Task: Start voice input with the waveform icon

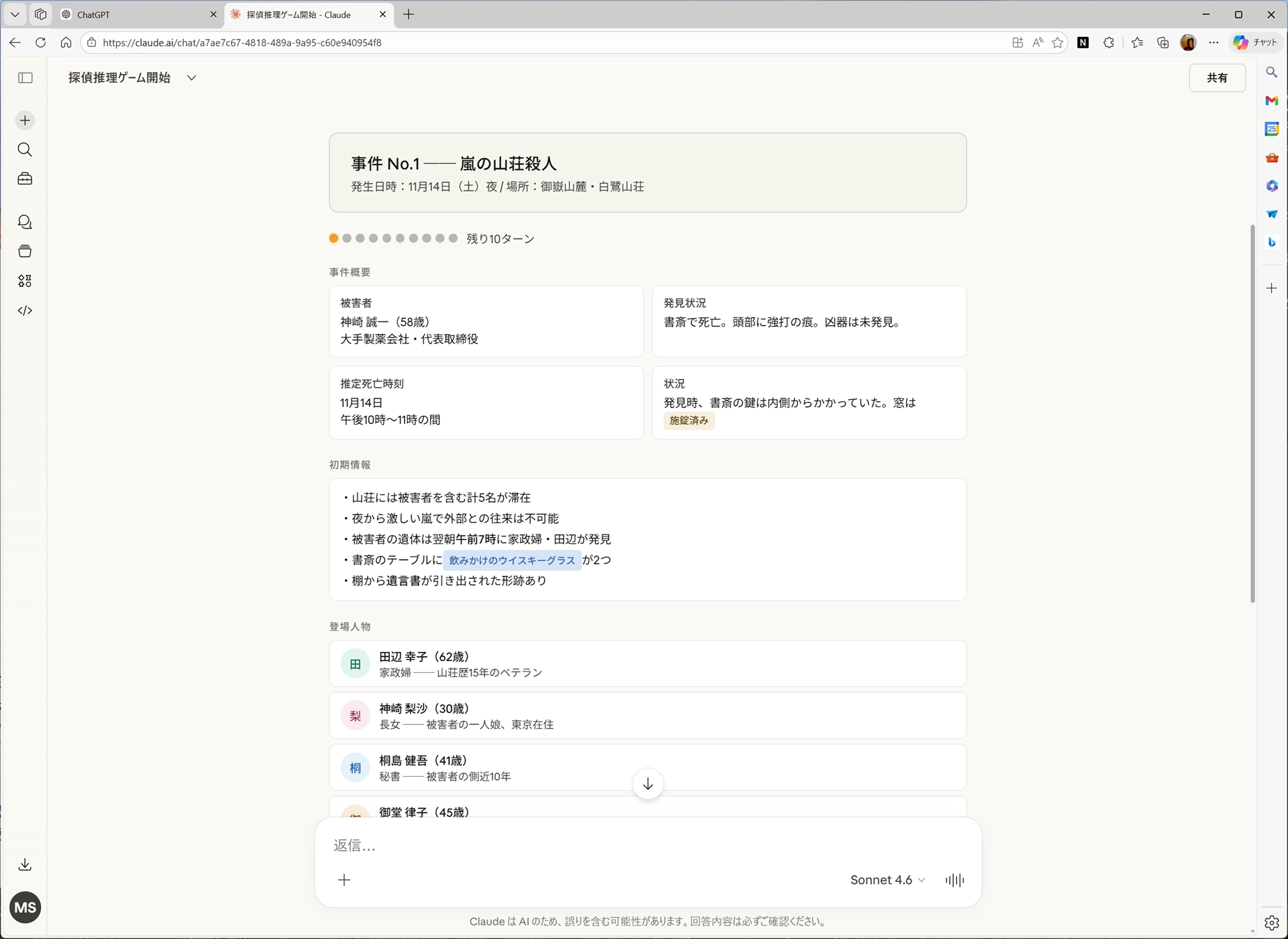Action: point(954,879)
